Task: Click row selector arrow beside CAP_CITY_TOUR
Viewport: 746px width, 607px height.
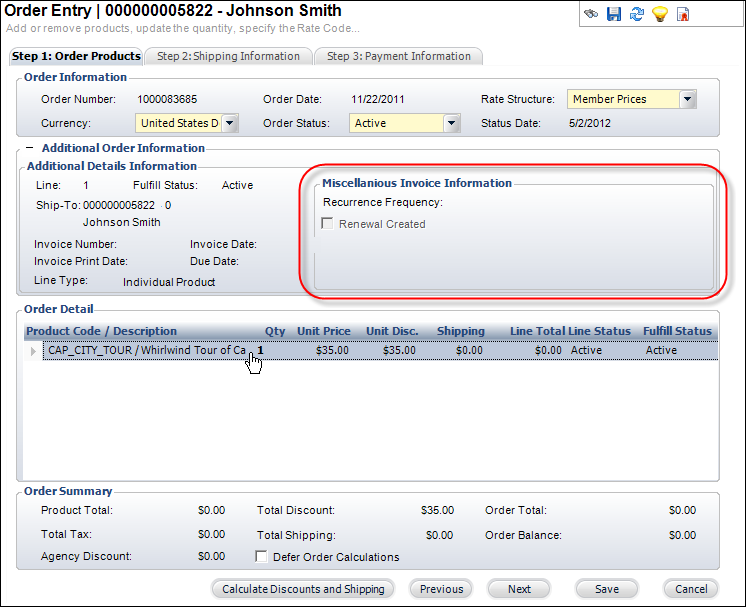Action: (33, 351)
